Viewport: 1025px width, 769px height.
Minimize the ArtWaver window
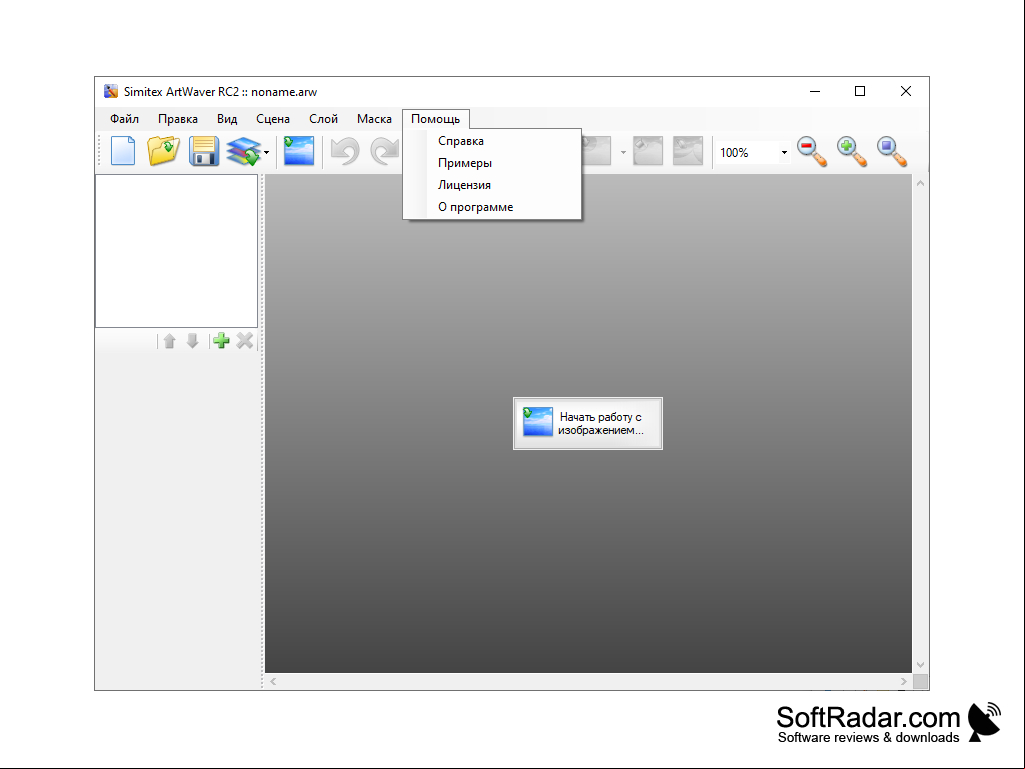coord(815,92)
